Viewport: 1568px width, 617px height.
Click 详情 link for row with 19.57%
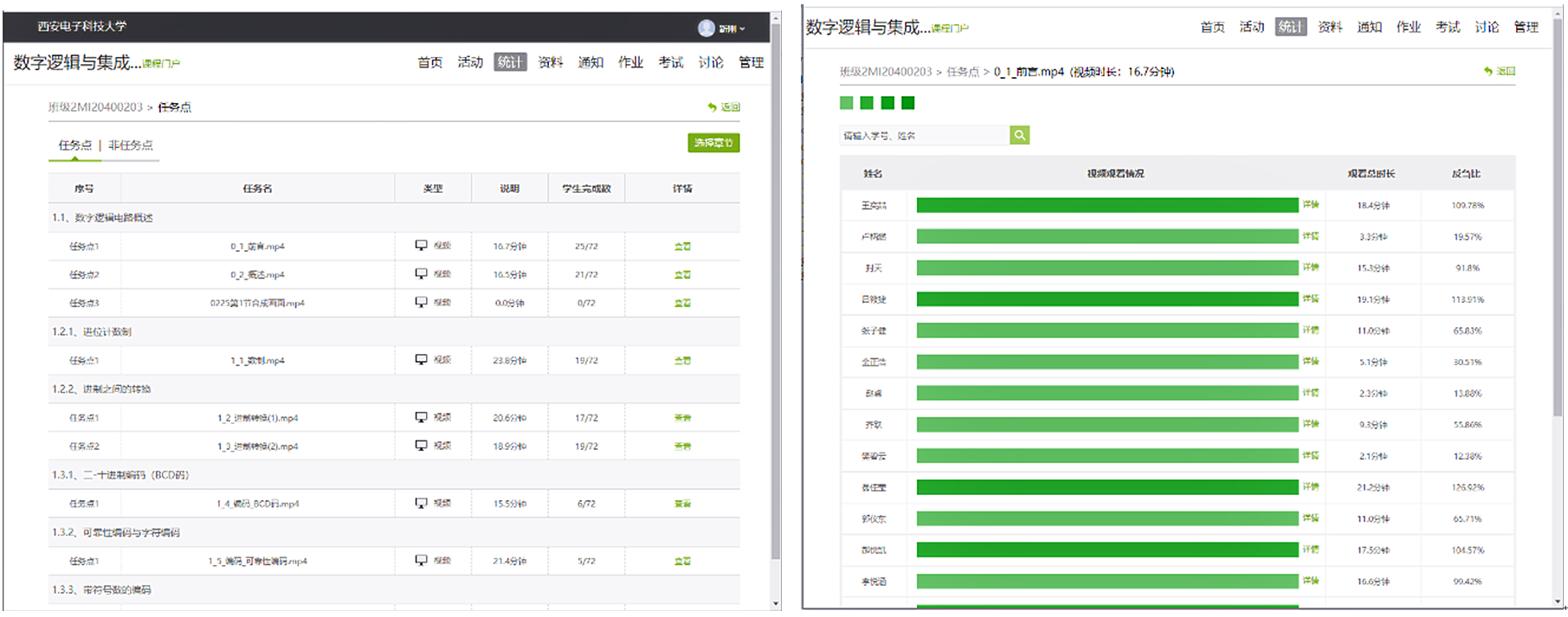(x=1311, y=236)
